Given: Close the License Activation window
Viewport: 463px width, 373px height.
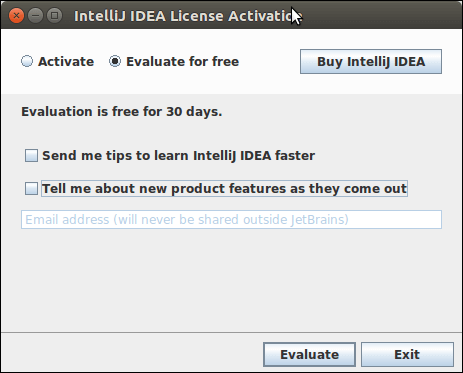Looking at the screenshot, I should 16,16.
